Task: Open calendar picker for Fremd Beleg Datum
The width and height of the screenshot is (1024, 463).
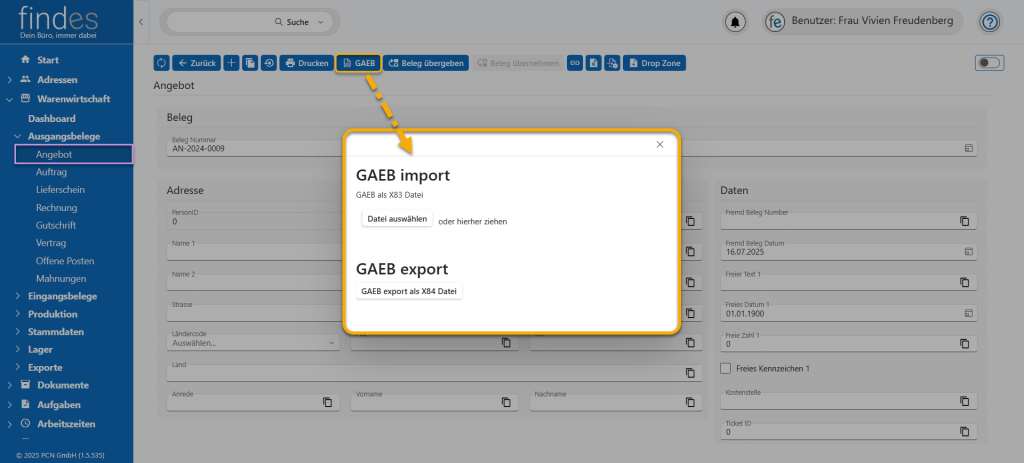Action: (x=967, y=251)
